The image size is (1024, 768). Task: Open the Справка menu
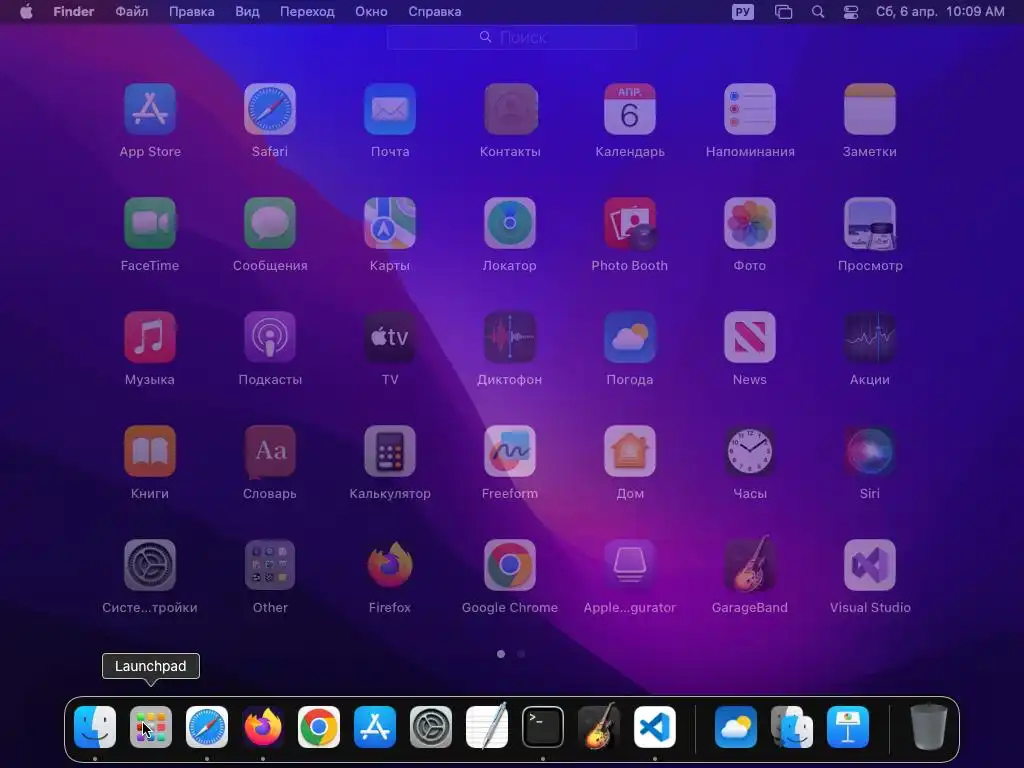click(434, 11)
